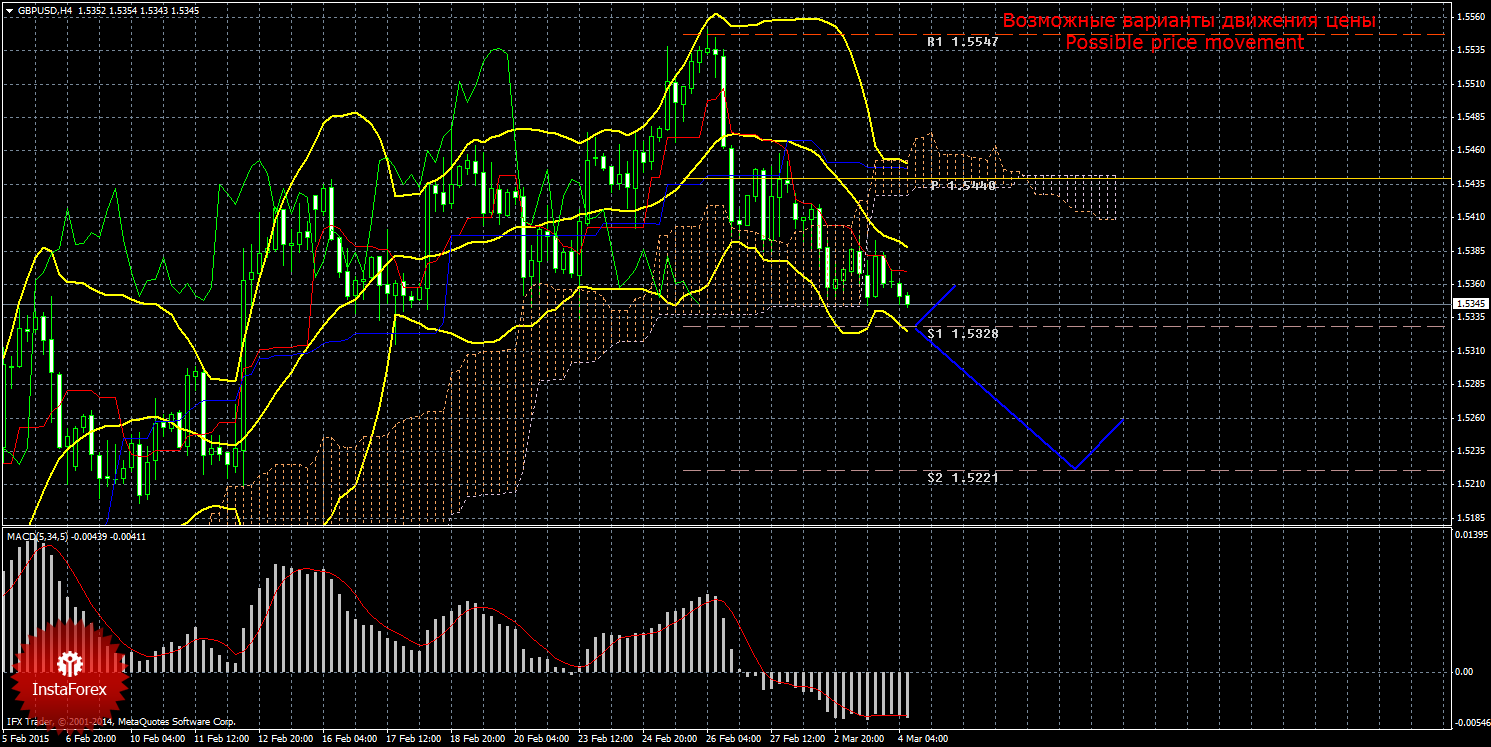Screen dimensions: 1491x747
Task: Click the 4 Mar 04:00 time axis label
Action: click(920, 739)
